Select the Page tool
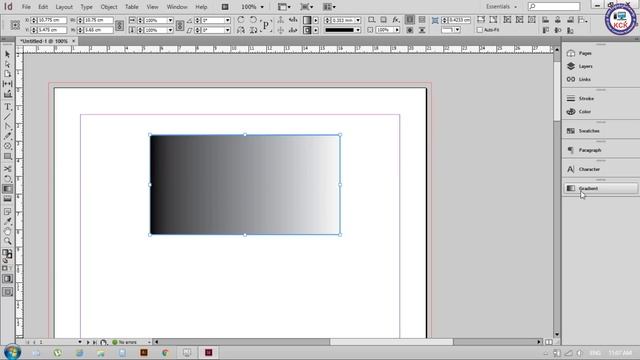 pyautogui.click(x=7, y=74)
